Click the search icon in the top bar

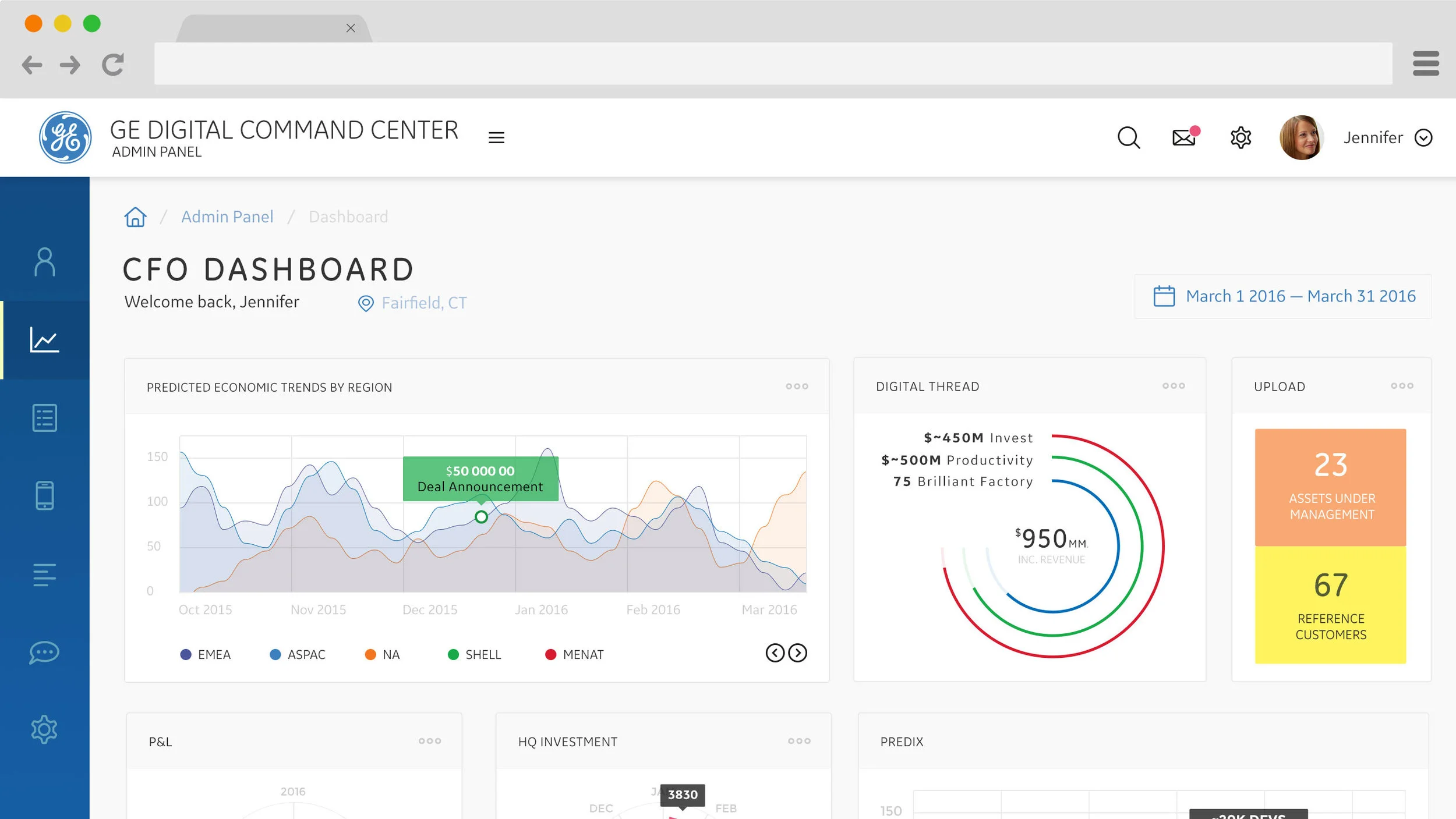click(1129, 137)
